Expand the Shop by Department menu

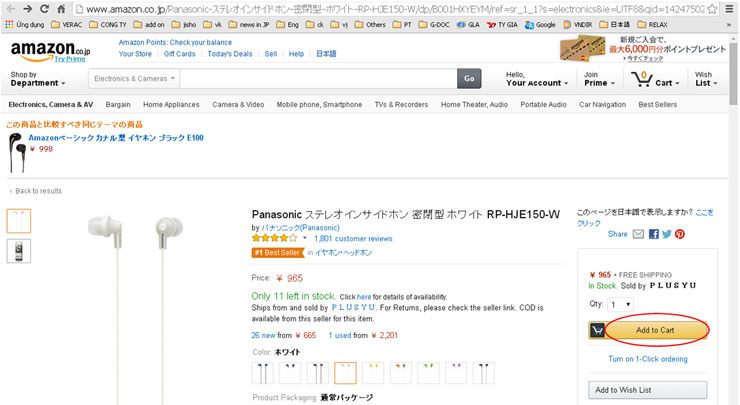(x=36, y=79)
